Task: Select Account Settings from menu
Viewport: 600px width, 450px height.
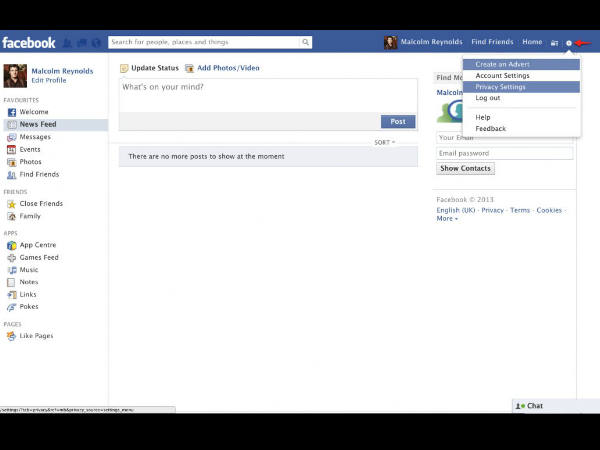Action: pos(521,76)
